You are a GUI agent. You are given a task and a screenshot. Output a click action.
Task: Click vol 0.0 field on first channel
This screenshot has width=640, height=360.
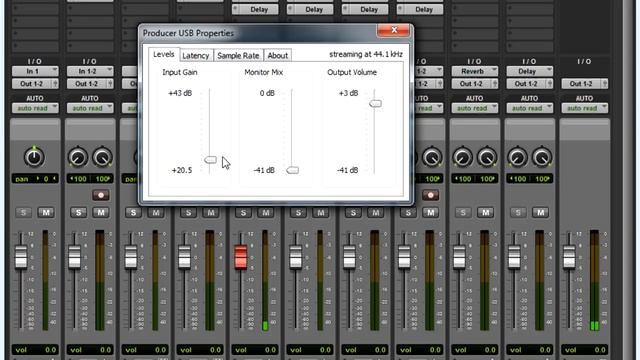point(35,350)
